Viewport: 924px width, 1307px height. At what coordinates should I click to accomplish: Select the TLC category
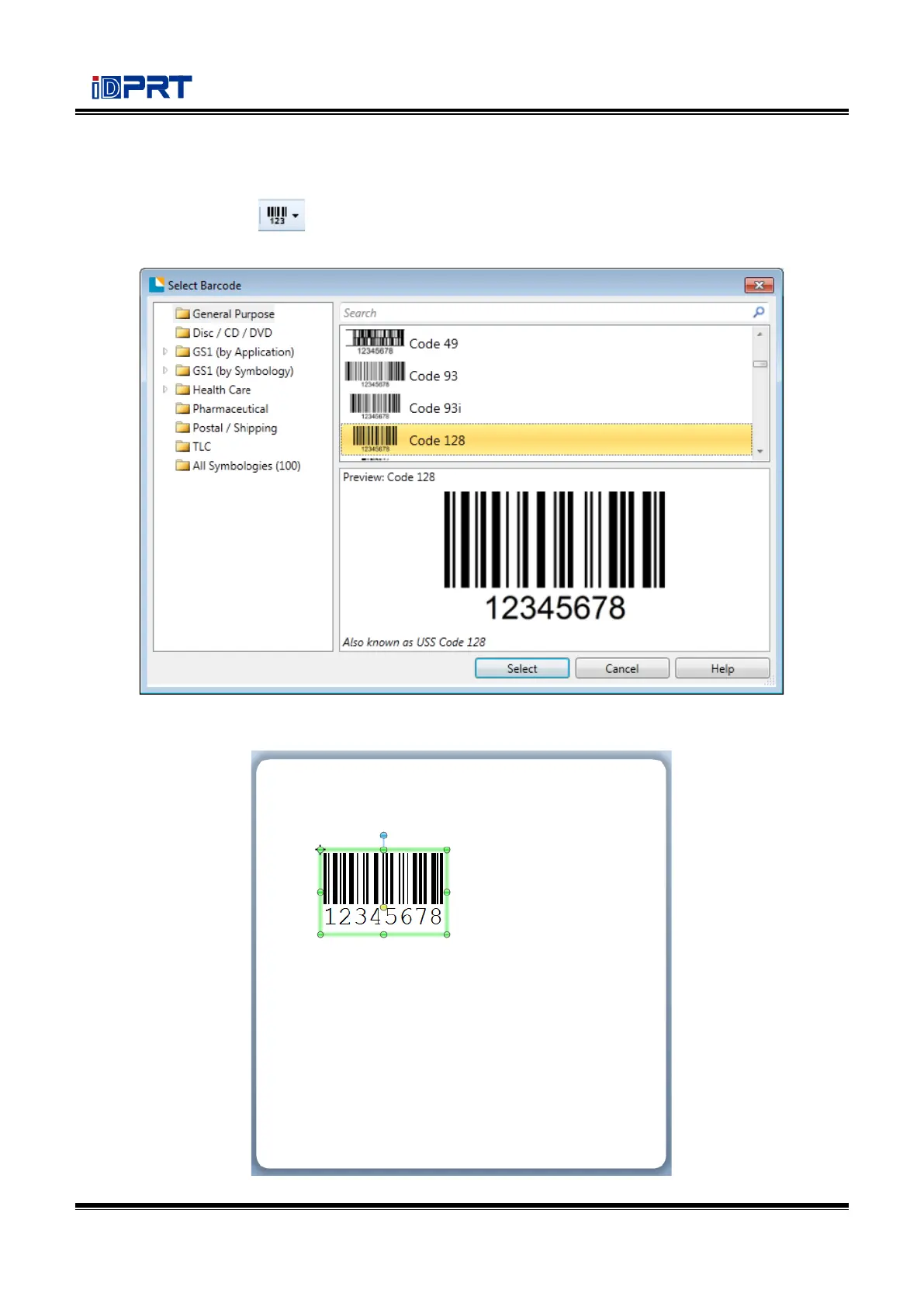tap(193, 446)
